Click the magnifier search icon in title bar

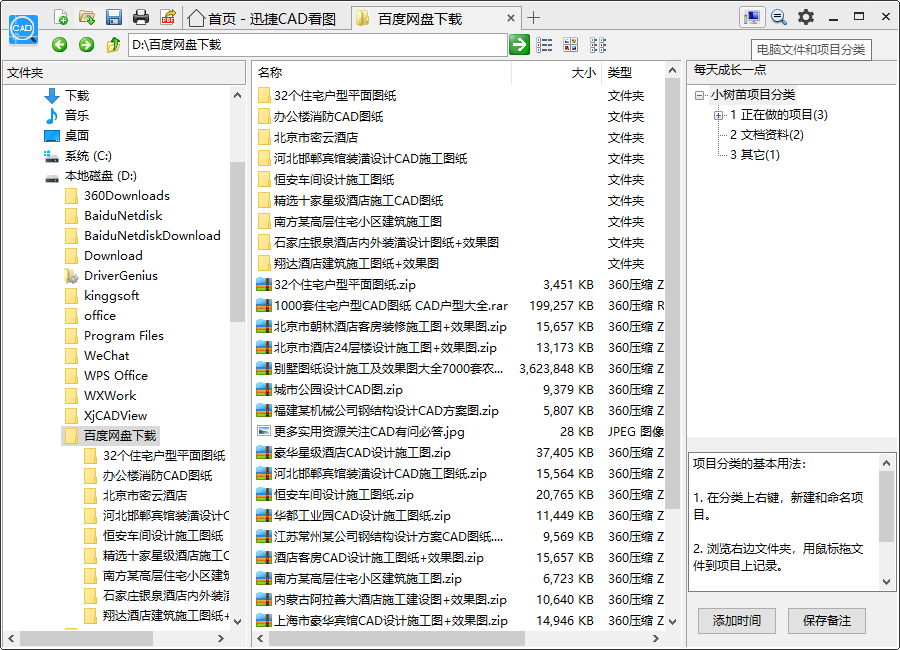[x=779, y=17]
